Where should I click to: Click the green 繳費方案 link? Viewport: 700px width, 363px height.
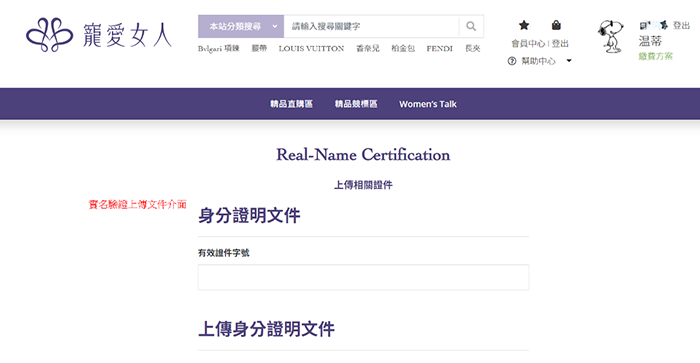pos(655,56)
